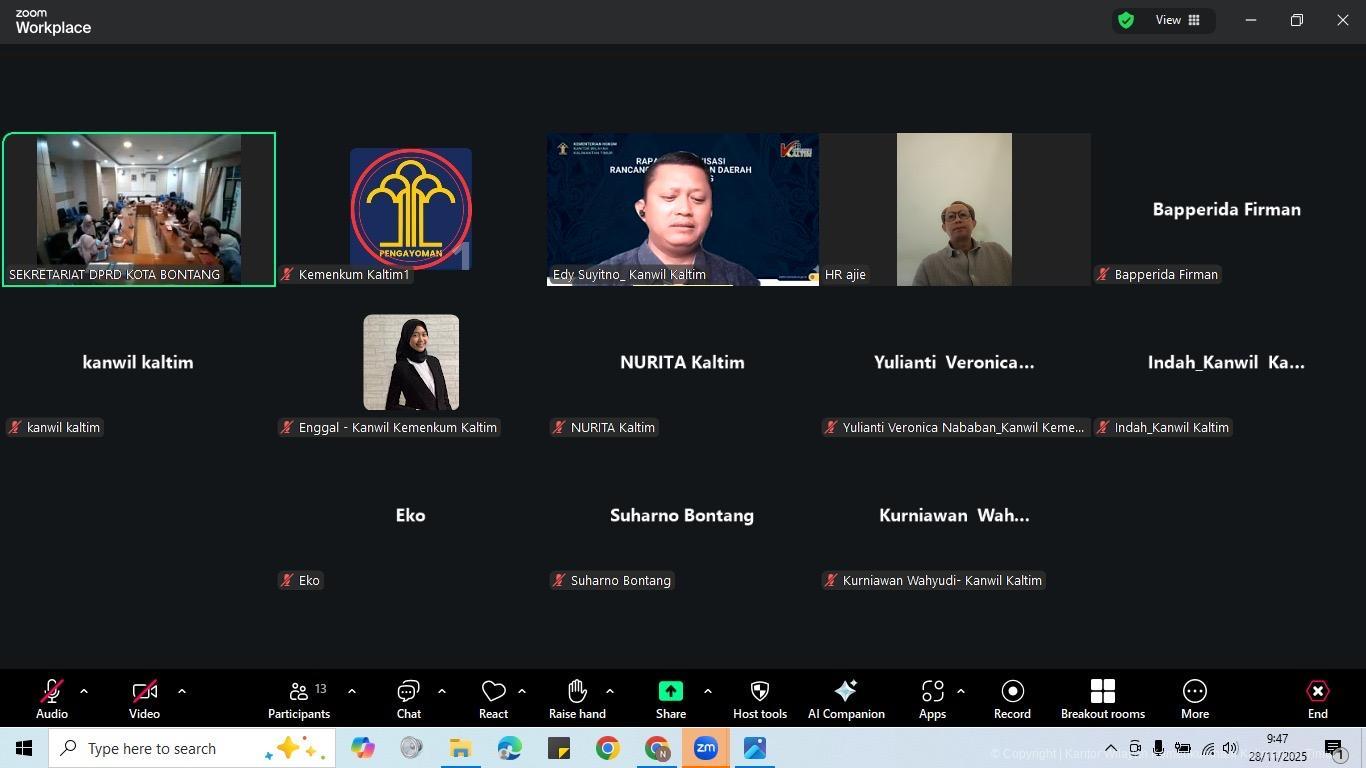This screenshot has width=1366, height=768.
Task: Open the AI Companion
Action: [x=846, y=699]
